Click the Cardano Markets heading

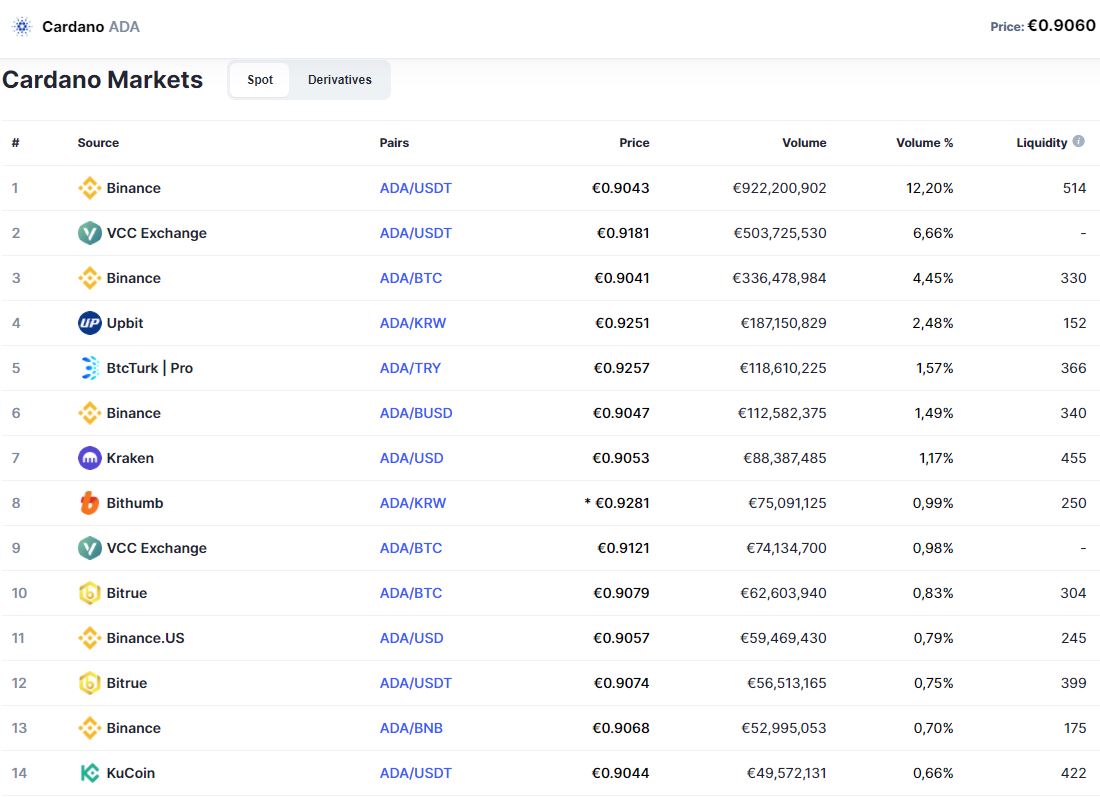coord(102,79)
